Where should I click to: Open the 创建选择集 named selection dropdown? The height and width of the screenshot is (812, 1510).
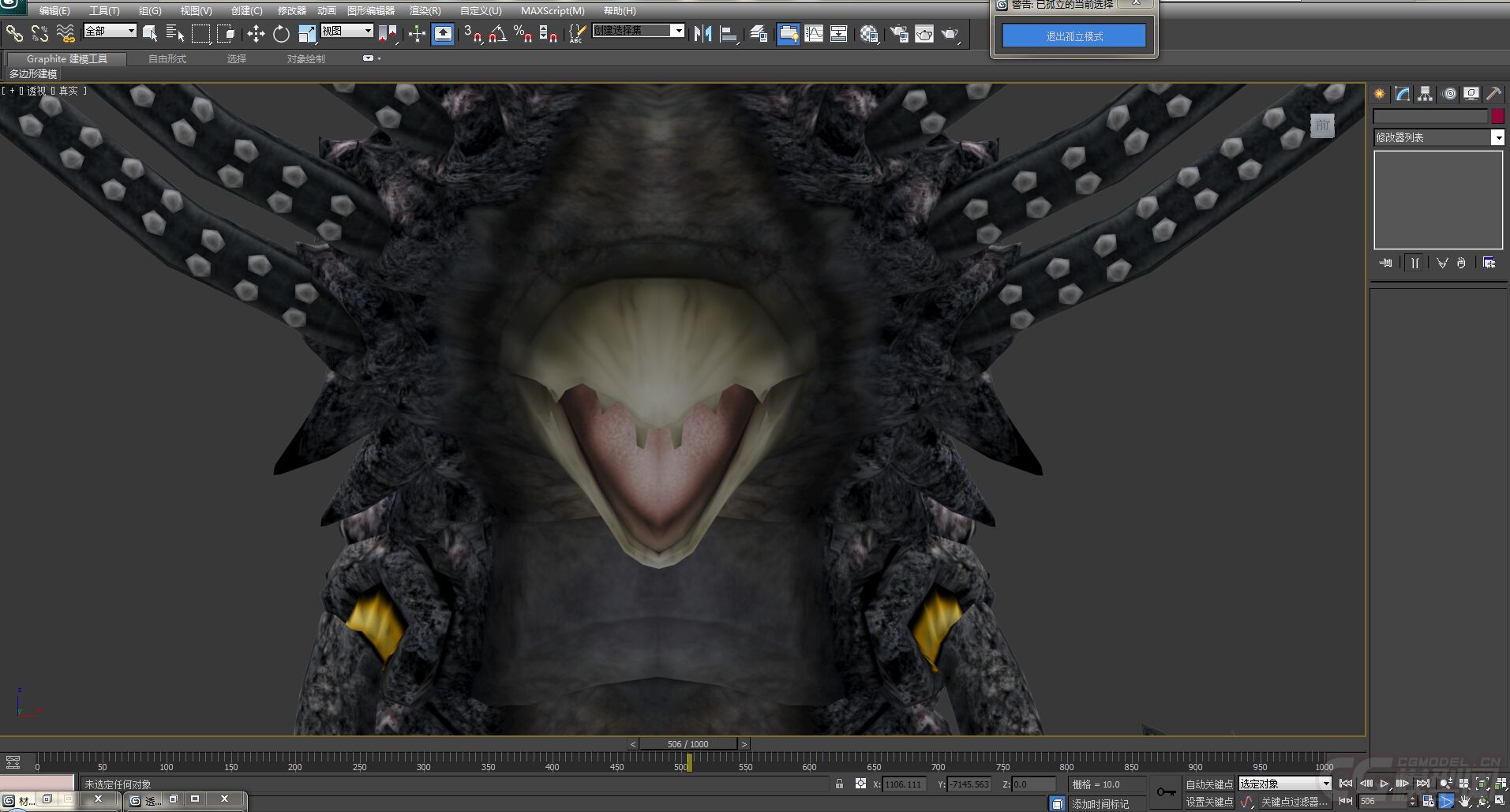639,31
